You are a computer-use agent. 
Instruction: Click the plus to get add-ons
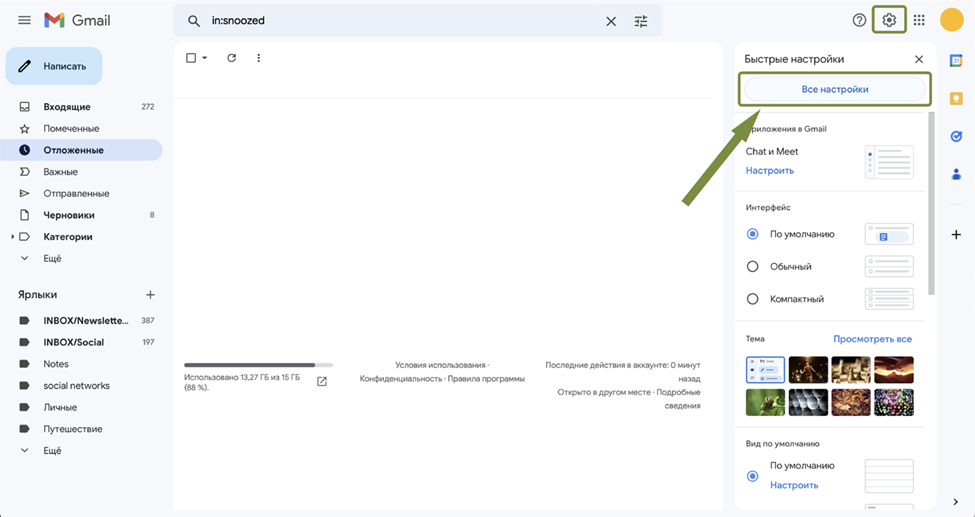click(956, 235)
